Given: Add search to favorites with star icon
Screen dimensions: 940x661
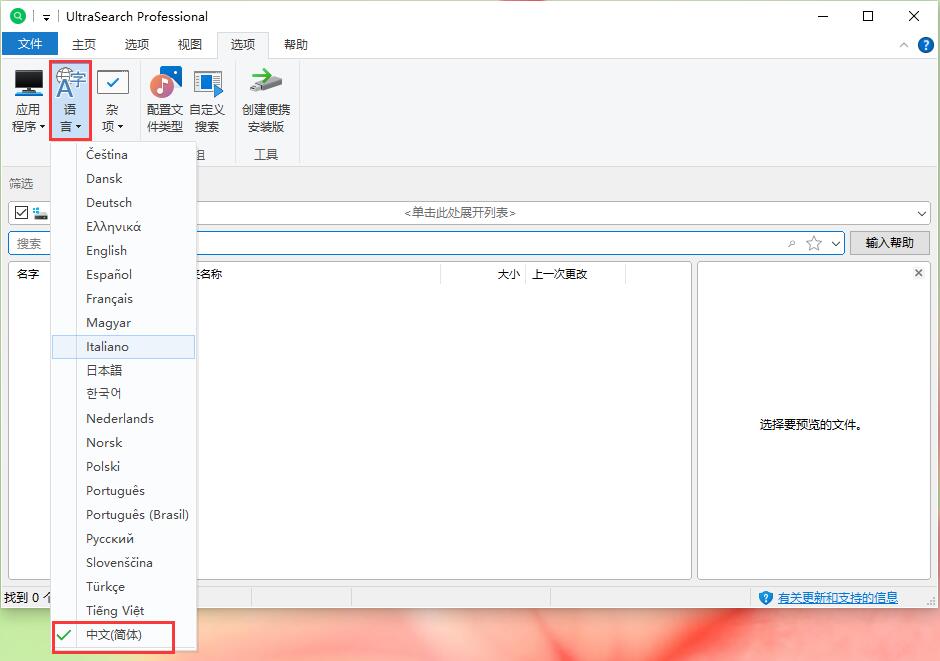Looking at the screenshot, I should point(814,243).
